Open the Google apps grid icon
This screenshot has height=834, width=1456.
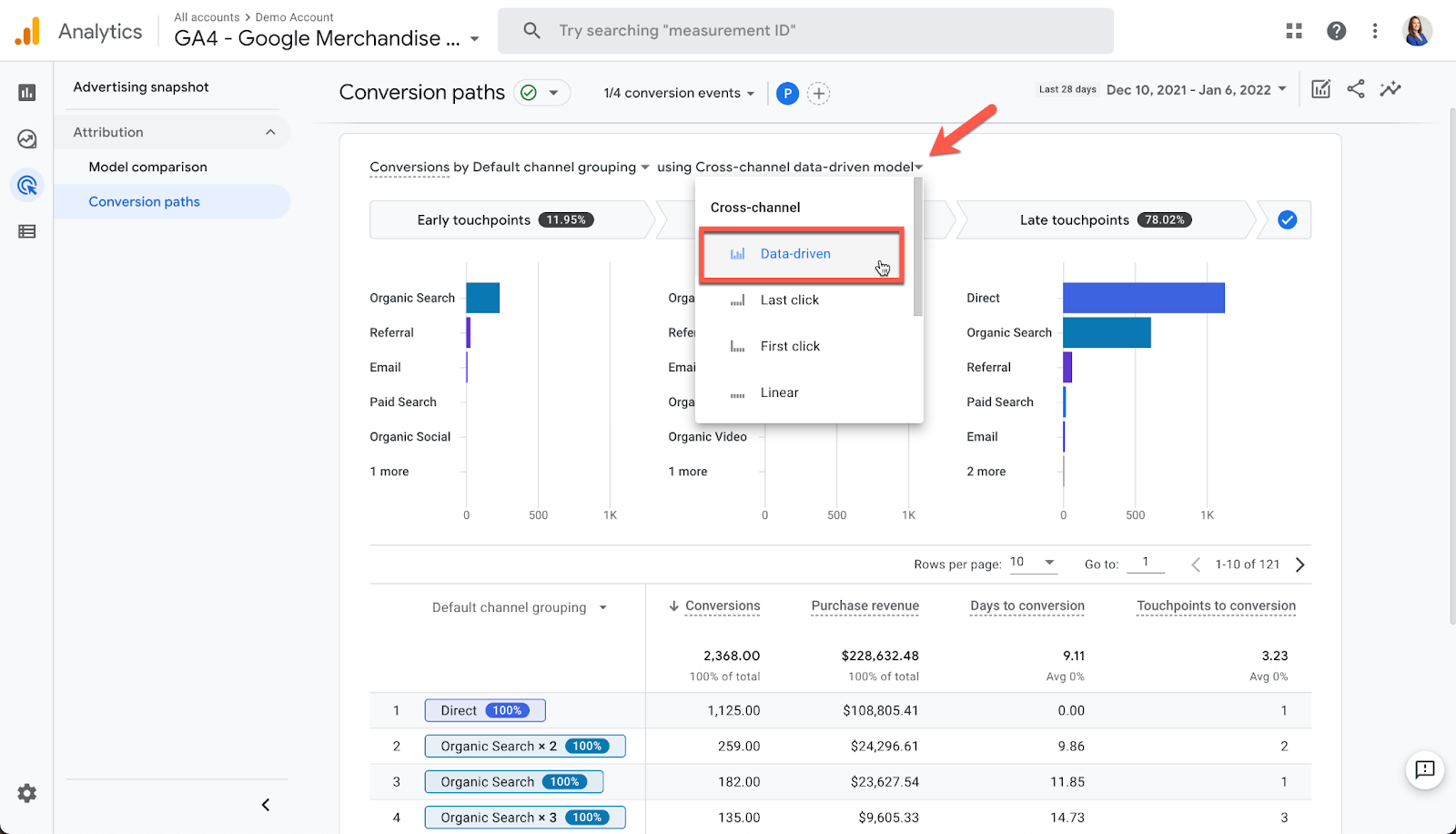coord(1294,31)
